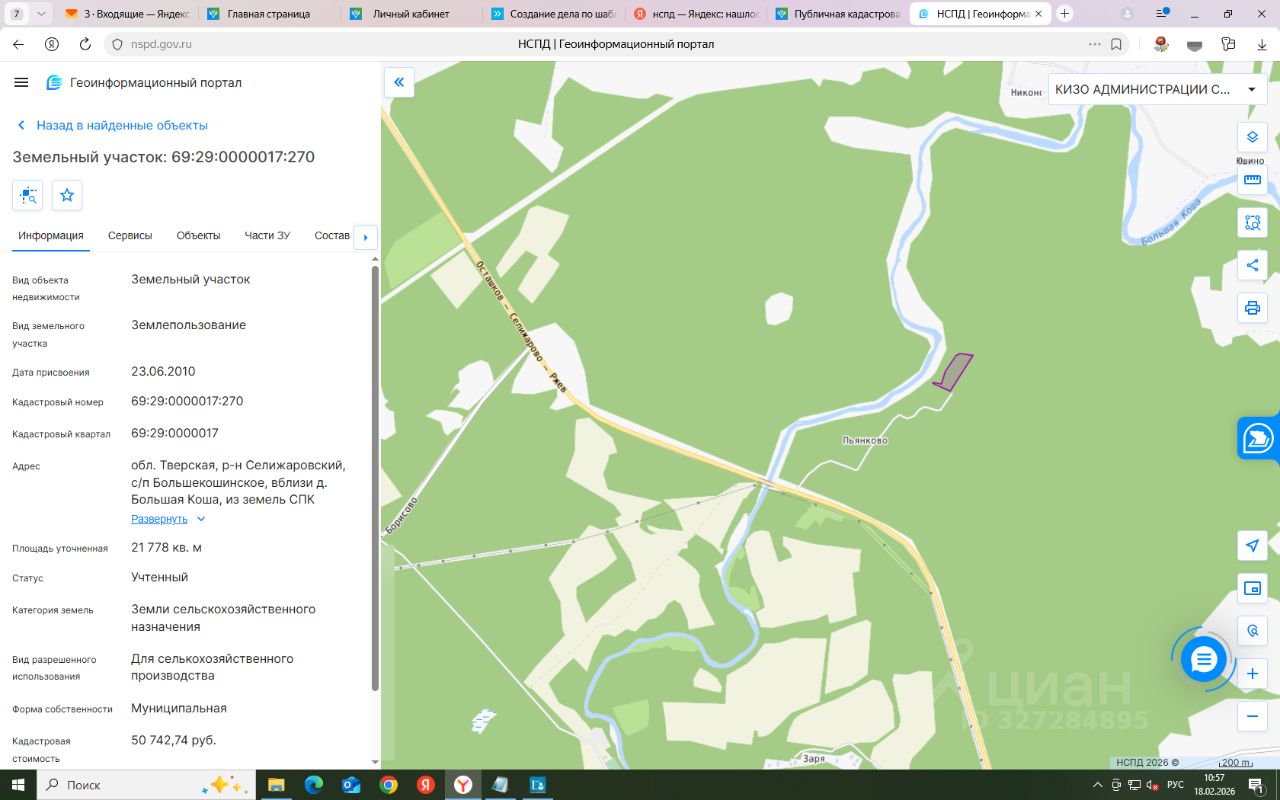Screen dimensions: 1280x800
Task: Switch to browser tab 'Публичная кадастровая'
Action: (836, 14)
